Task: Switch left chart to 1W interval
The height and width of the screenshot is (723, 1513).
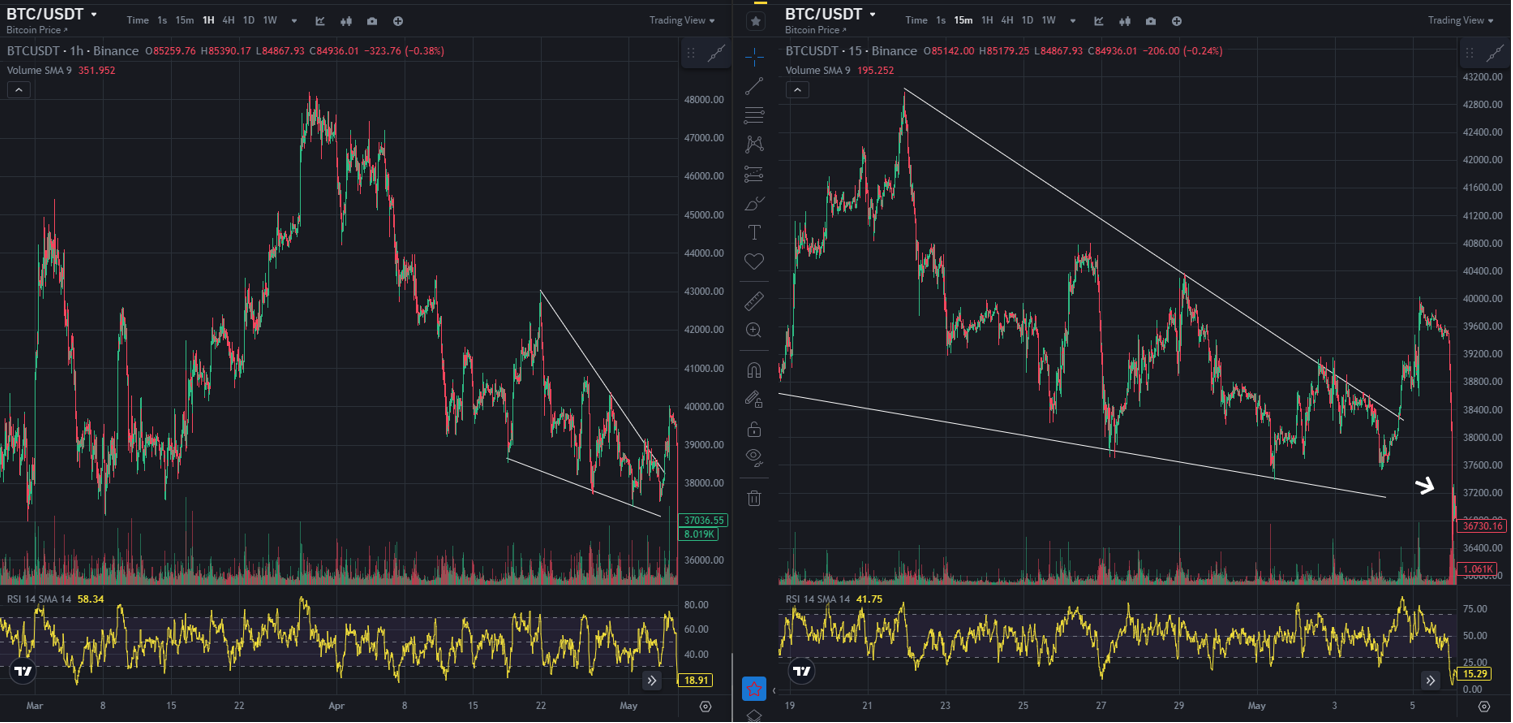Action: [x=270, y=21]
